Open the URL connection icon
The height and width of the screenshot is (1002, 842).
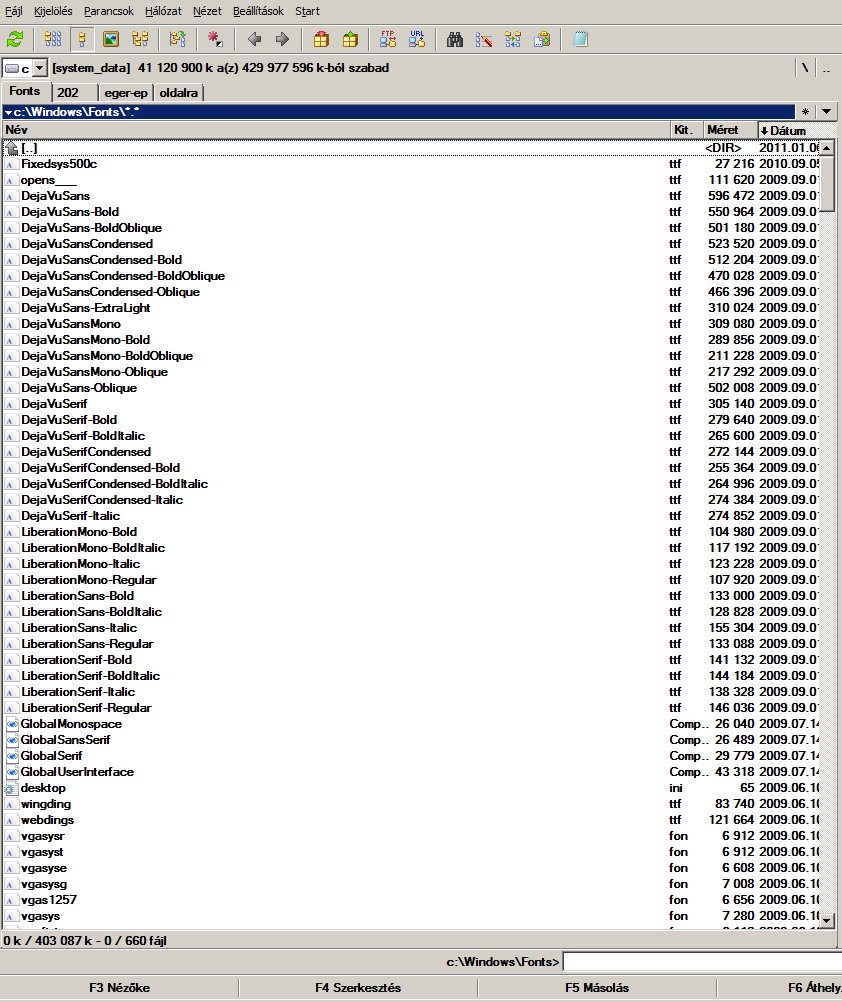click(417, 40)
